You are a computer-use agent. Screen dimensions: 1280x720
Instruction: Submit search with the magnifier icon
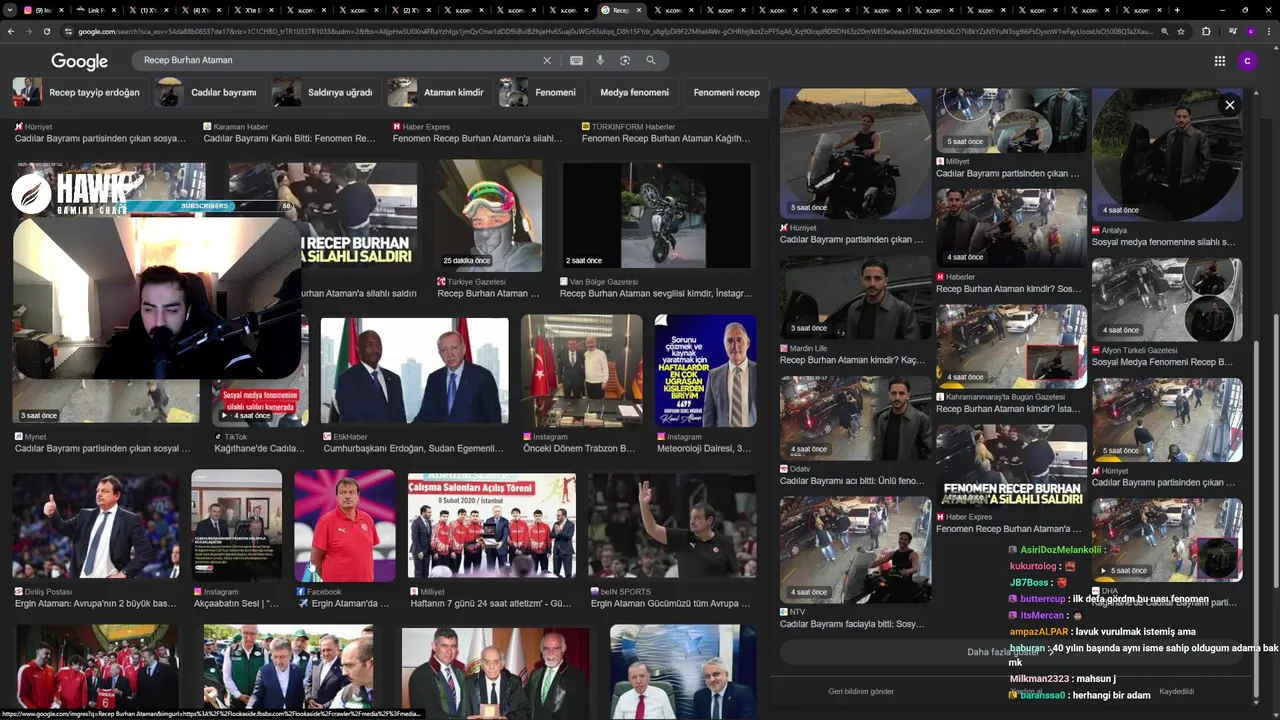click(651, 60)
